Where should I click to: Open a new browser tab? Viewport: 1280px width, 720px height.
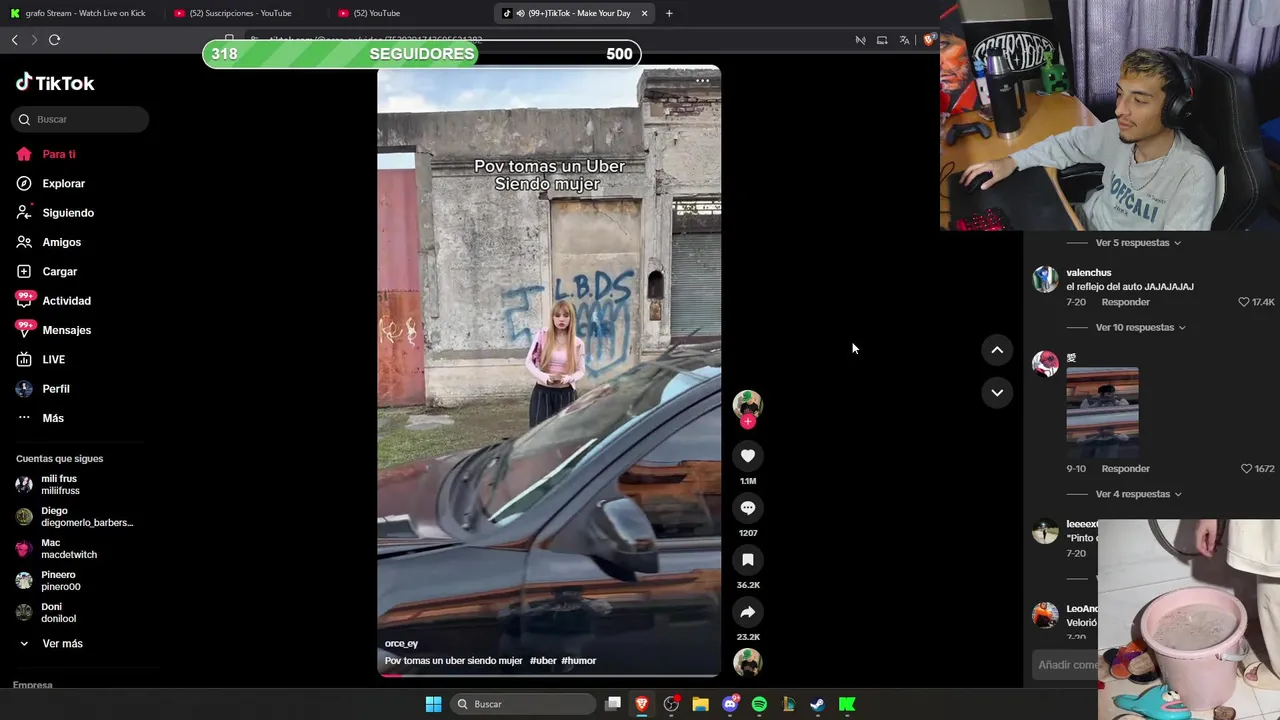coord(669,13)
